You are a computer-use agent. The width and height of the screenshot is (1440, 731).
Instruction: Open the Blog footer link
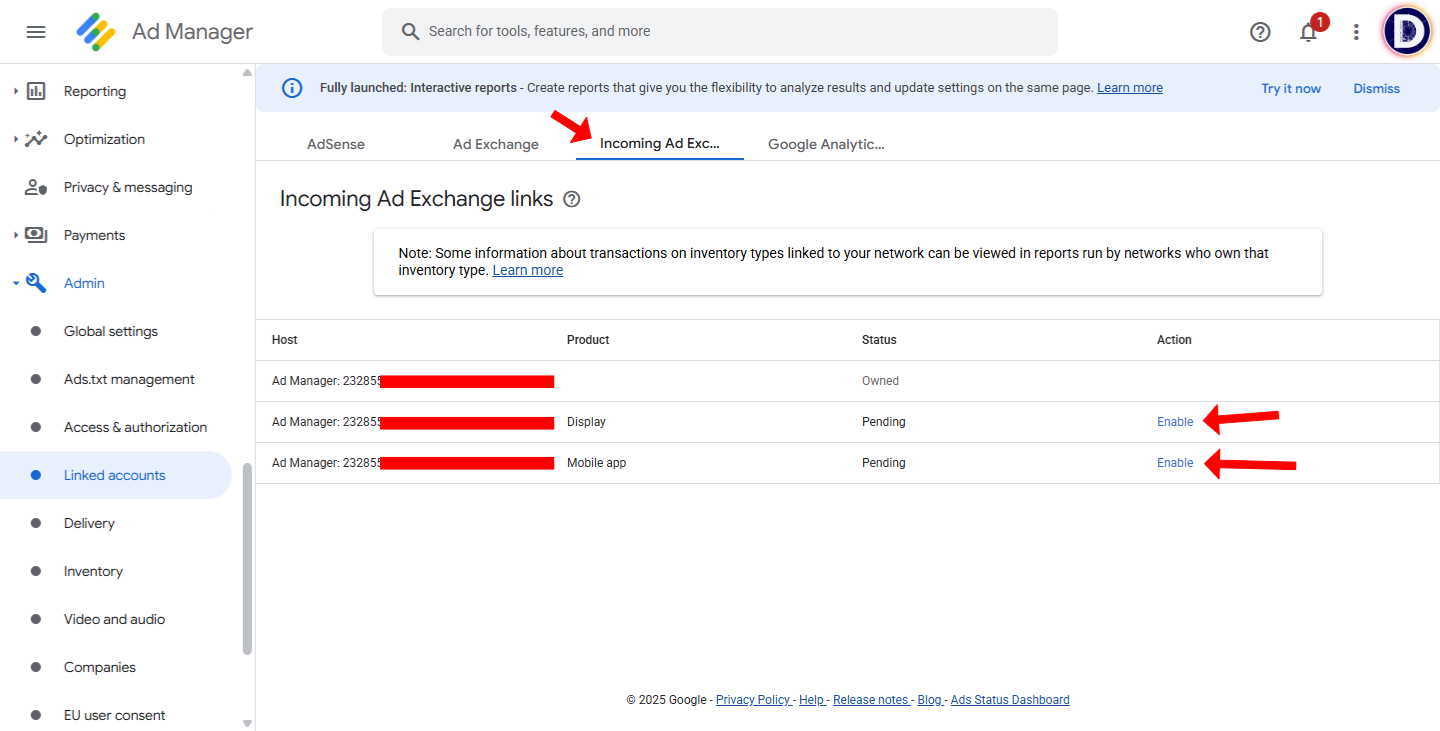coord(931,700)
